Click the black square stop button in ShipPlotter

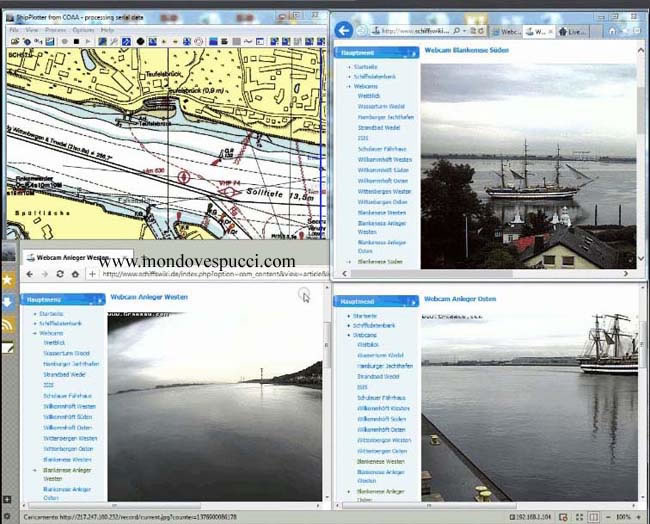[76, 41]
